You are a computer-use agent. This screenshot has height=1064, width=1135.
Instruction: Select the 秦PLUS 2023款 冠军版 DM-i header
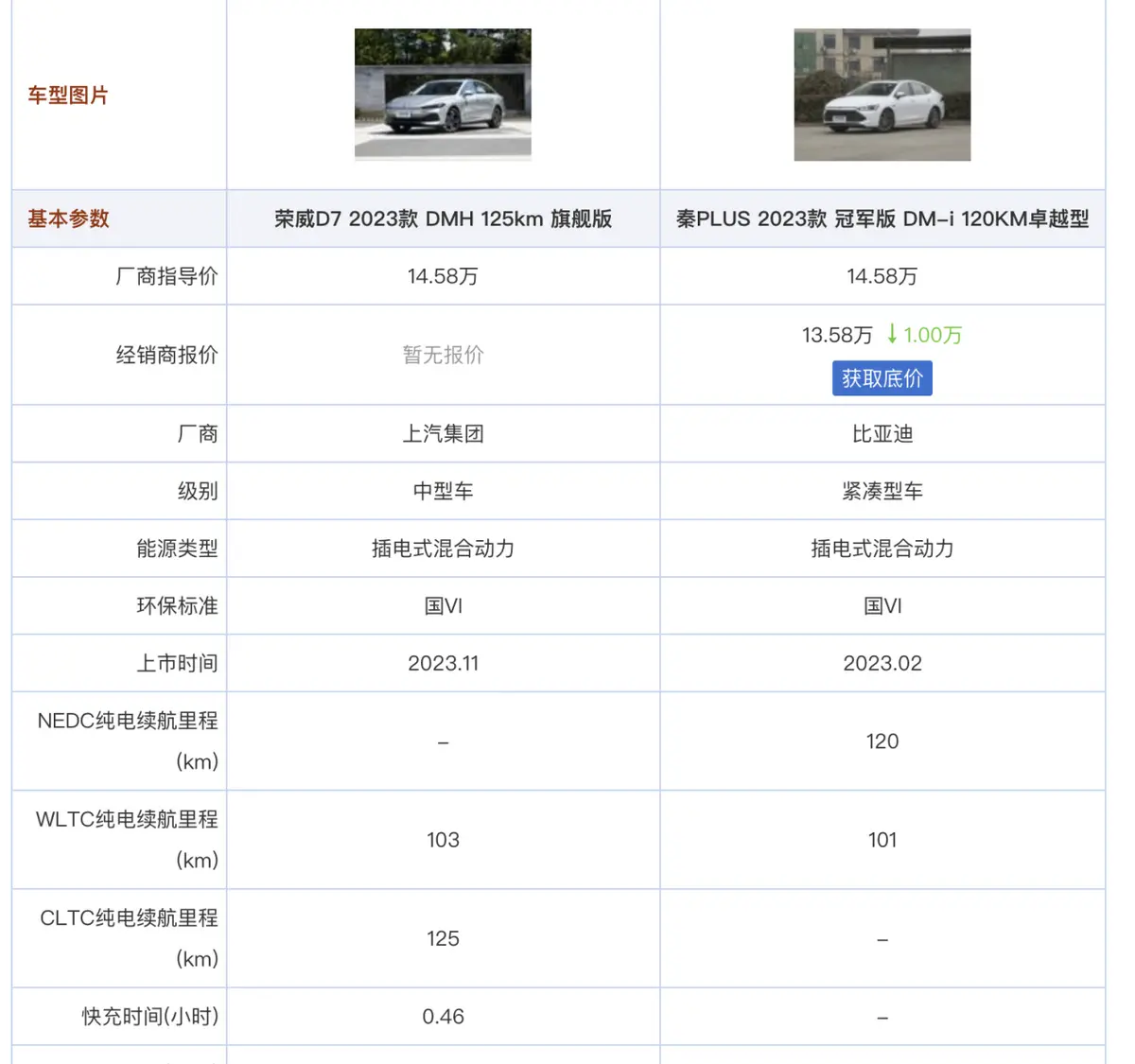click(882, 218)
